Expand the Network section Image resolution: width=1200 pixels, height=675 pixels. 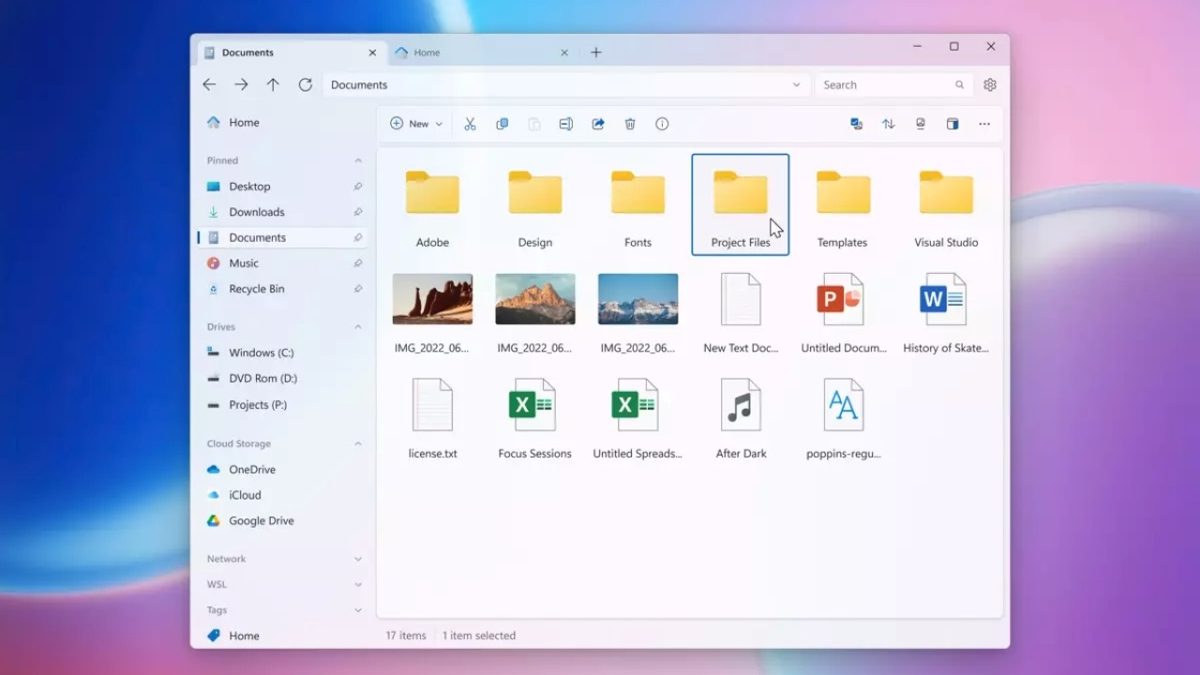pos(358,559)
